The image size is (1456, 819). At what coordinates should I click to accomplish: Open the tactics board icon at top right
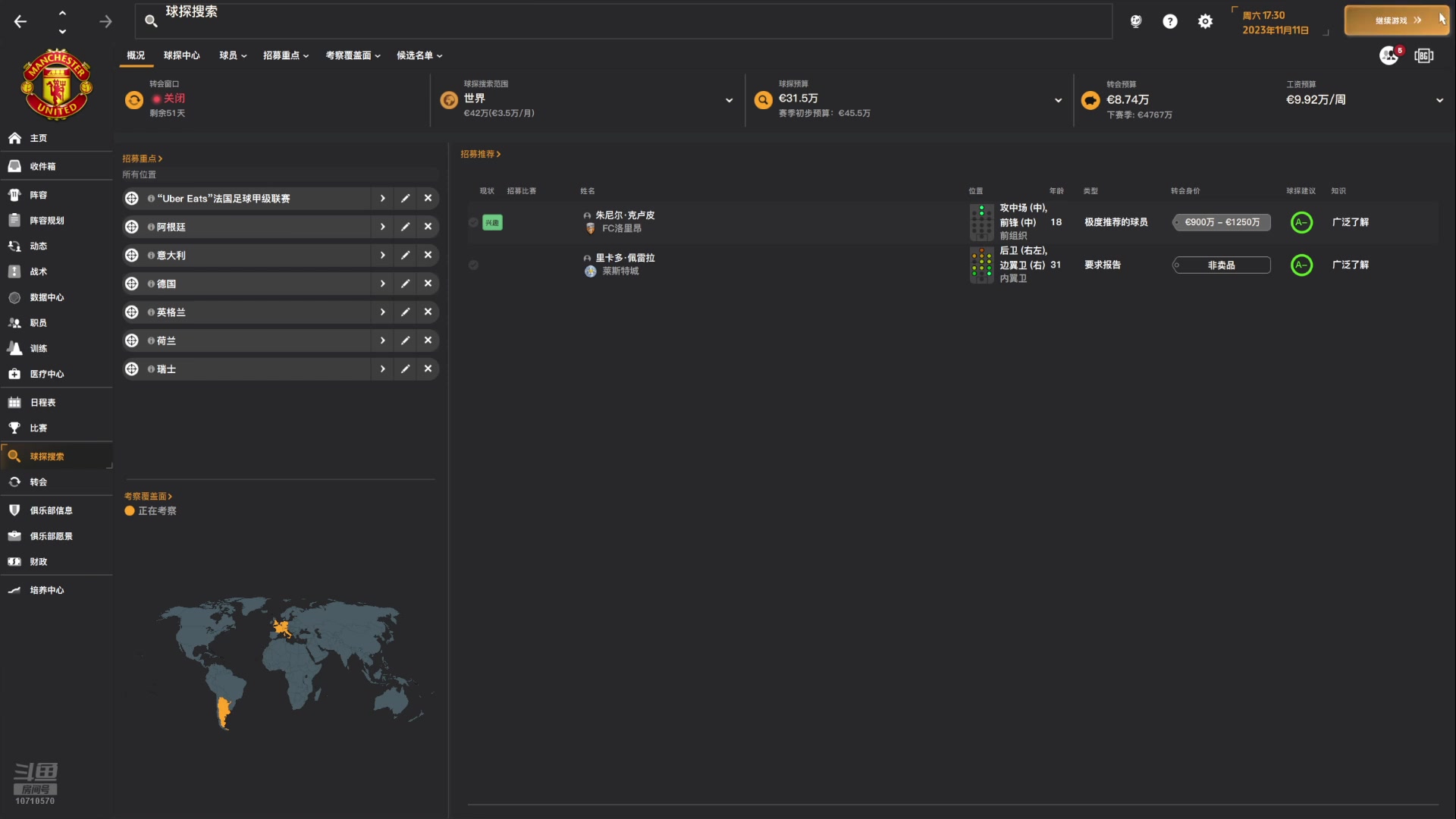point(1424,55)
